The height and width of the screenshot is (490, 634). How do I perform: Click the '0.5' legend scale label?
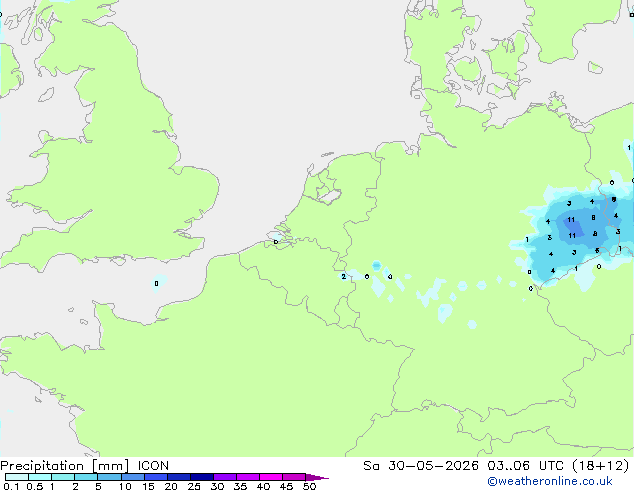click(x=35, y=486)
